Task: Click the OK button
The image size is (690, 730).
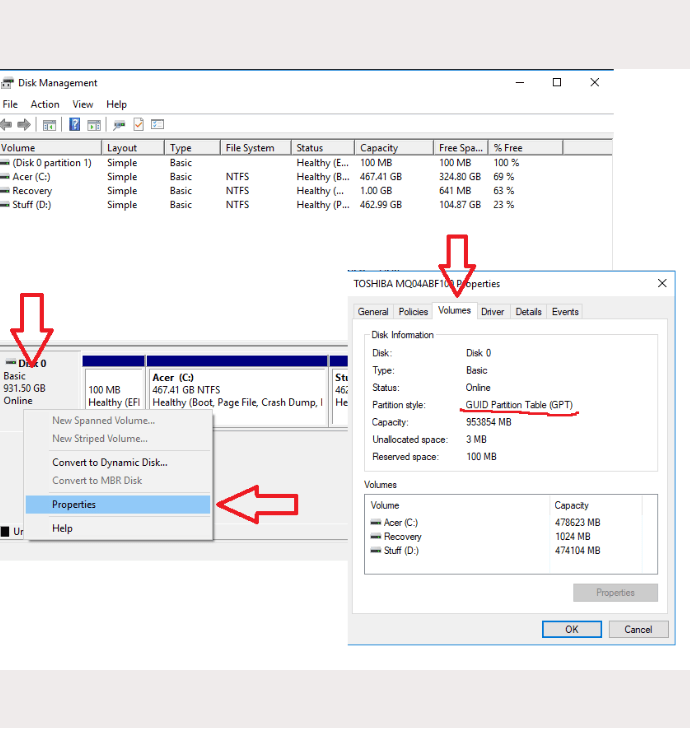Action: pos(572,629)
